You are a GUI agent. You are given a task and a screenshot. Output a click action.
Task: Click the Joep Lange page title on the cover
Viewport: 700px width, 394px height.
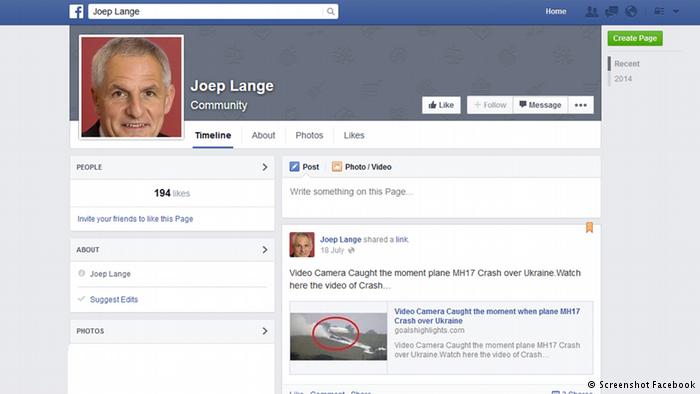click(x=232, y=86)
